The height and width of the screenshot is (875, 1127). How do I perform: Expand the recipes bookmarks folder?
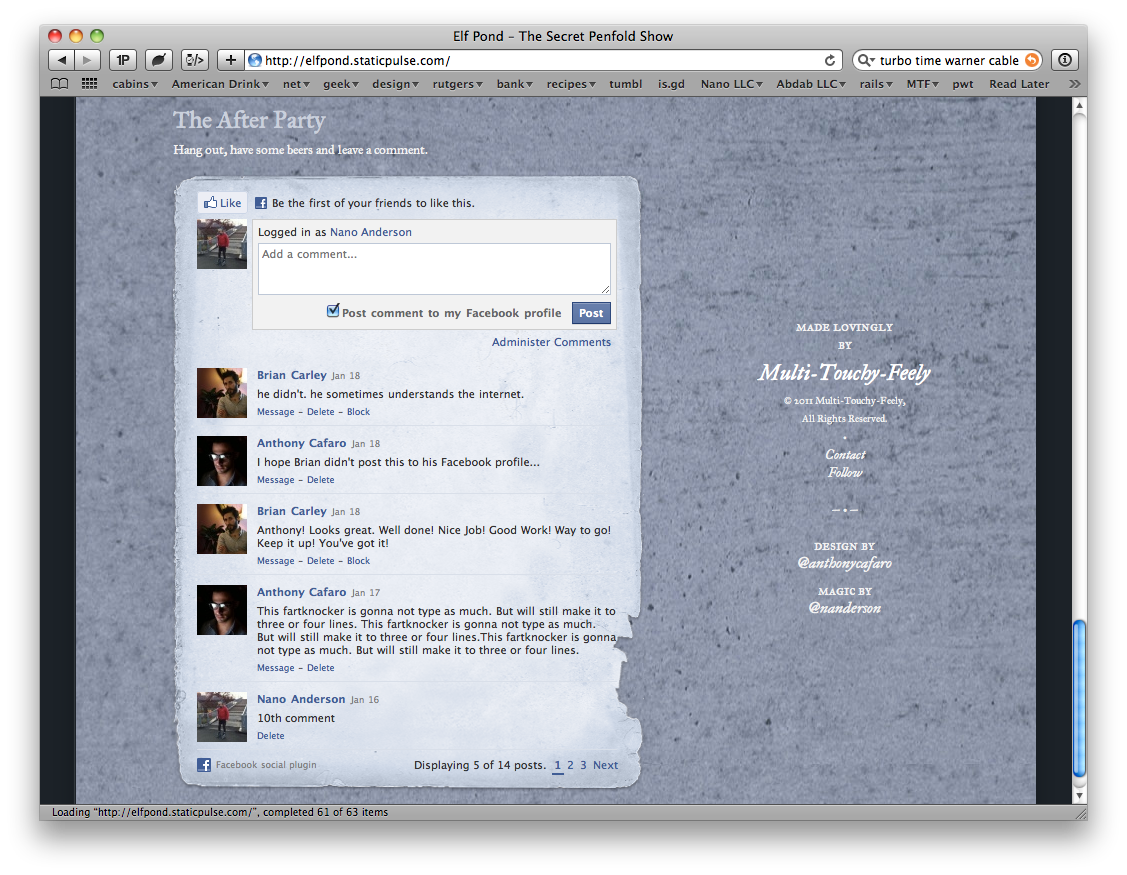coord(570,84)
